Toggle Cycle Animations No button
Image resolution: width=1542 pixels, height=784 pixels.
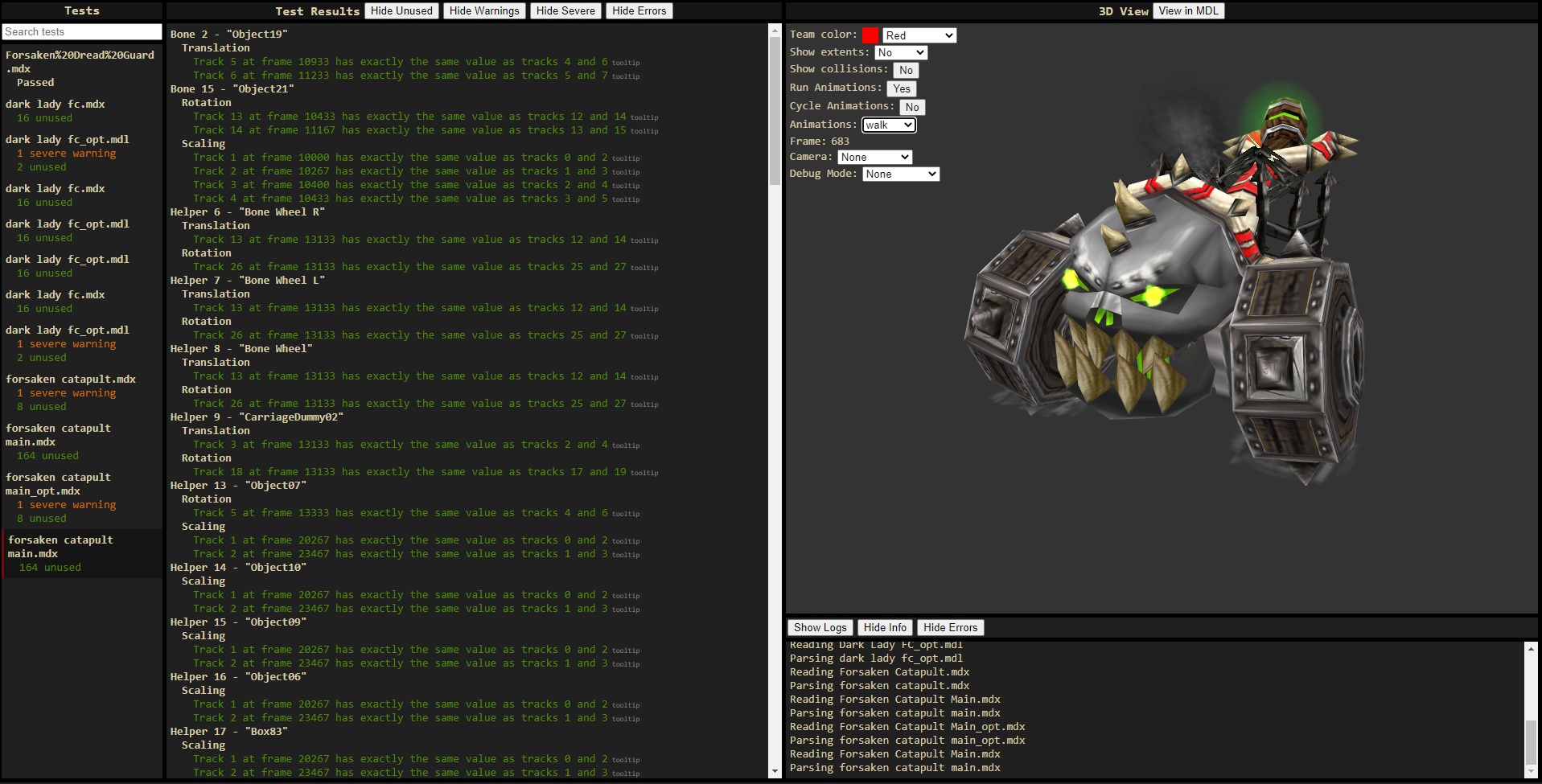[x=912, y=107]
